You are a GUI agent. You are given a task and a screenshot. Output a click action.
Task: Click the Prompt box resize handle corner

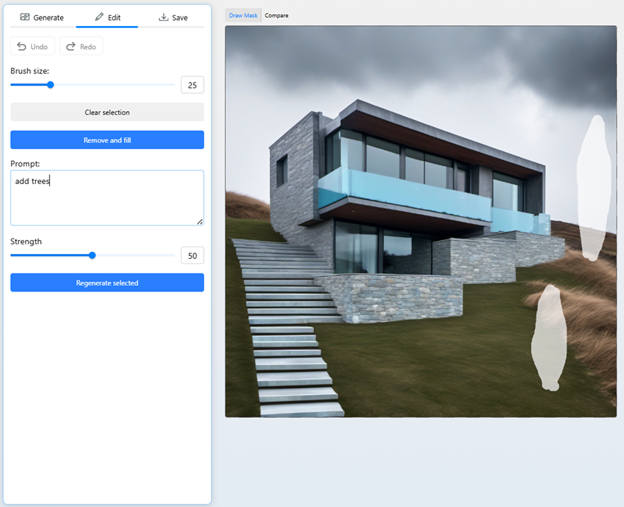199,221
